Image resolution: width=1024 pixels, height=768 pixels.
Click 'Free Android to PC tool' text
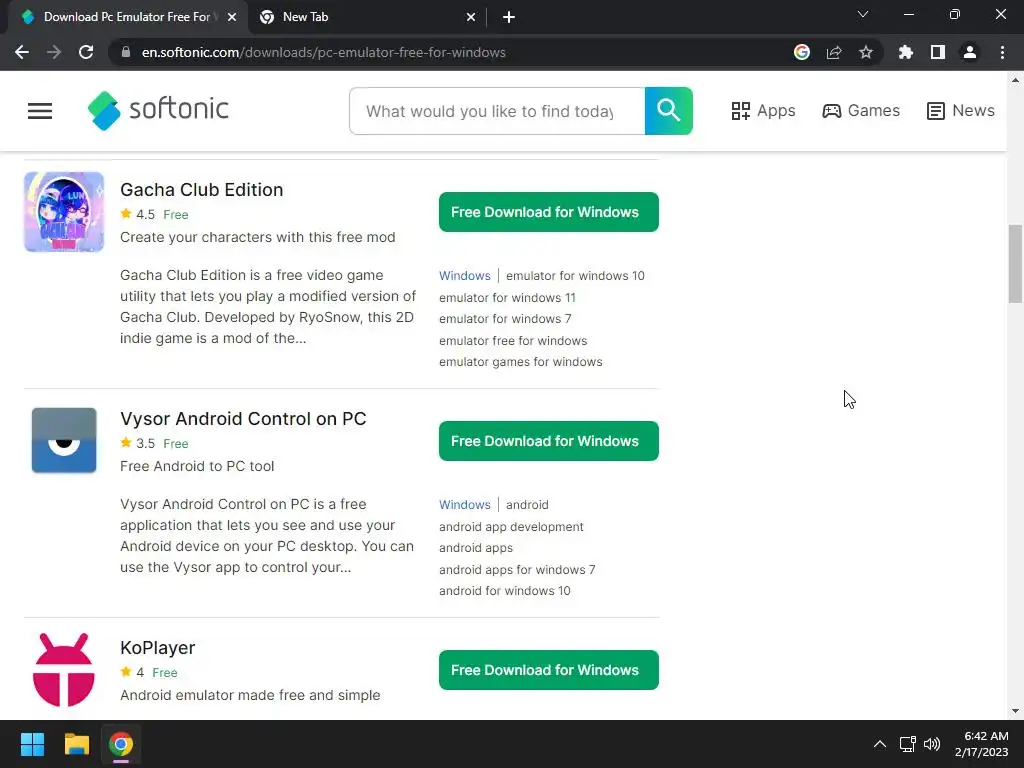click(197, 466)
